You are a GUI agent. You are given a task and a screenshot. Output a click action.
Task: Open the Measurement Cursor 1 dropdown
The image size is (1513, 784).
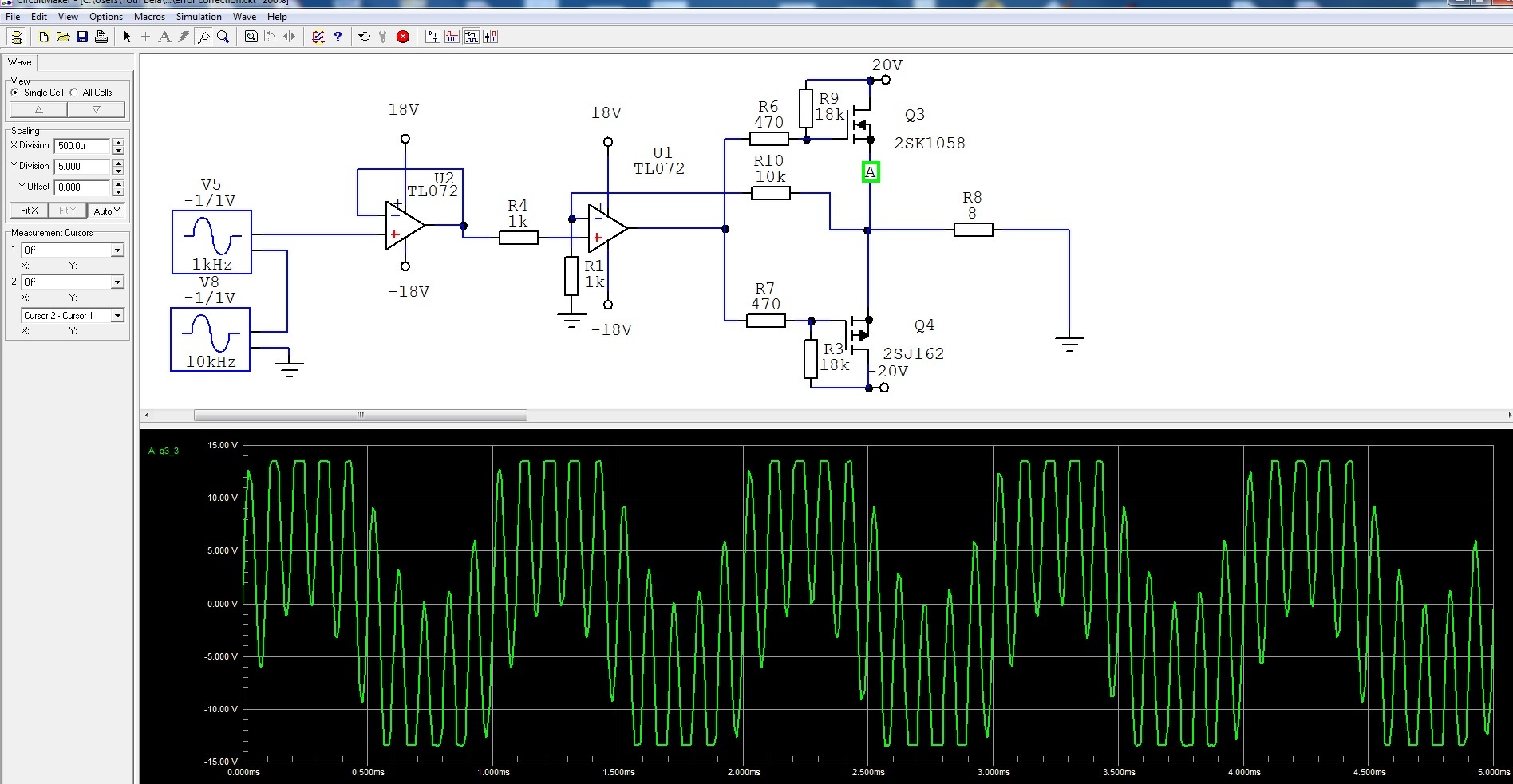(117, 250)
